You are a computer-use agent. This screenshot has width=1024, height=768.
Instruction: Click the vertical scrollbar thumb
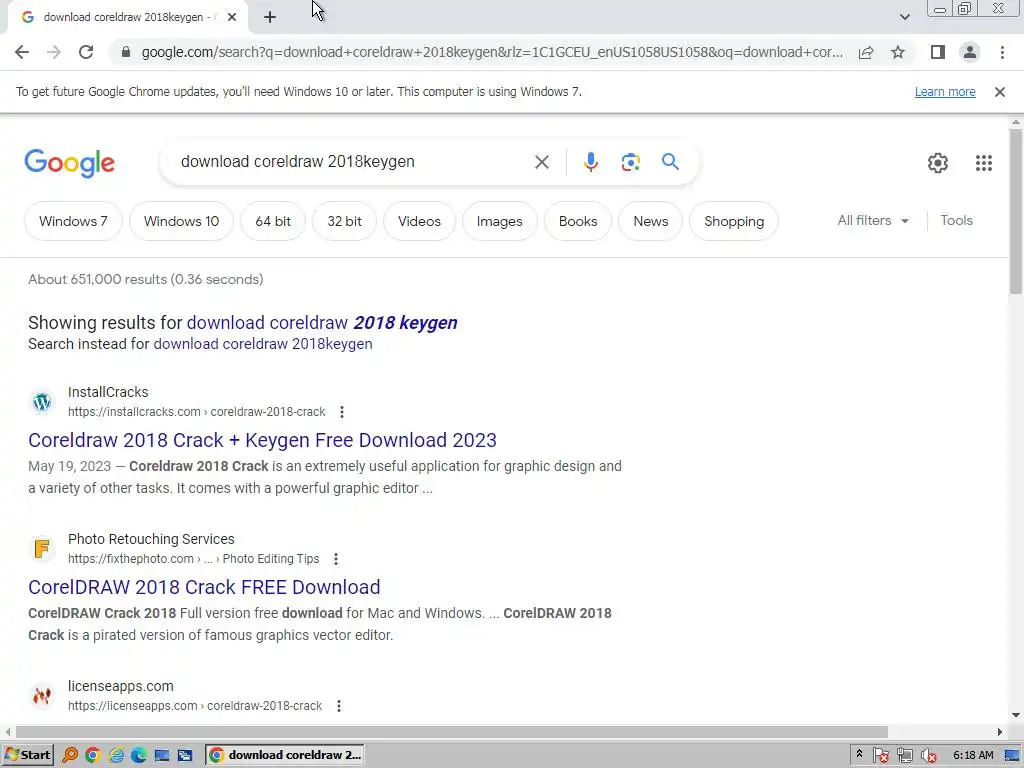1016,210
